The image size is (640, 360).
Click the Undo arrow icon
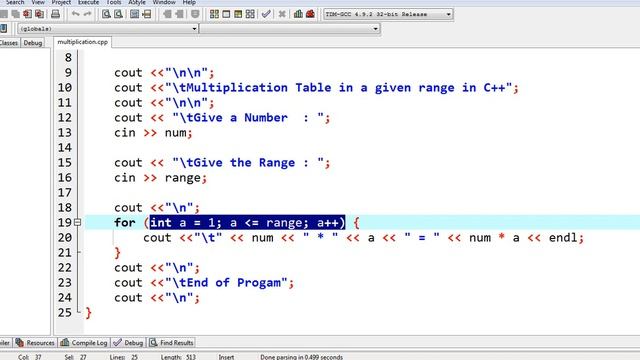(76, 14)
